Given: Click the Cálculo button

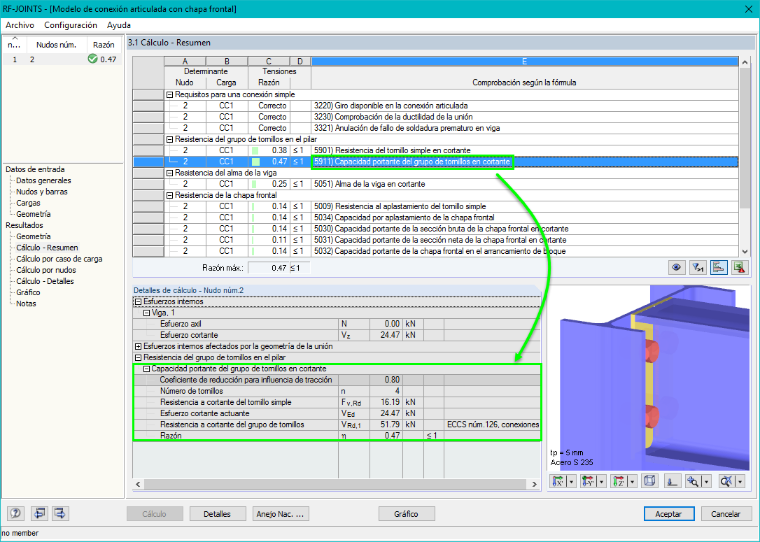Looking at the screenshot, I should [155, 514].
